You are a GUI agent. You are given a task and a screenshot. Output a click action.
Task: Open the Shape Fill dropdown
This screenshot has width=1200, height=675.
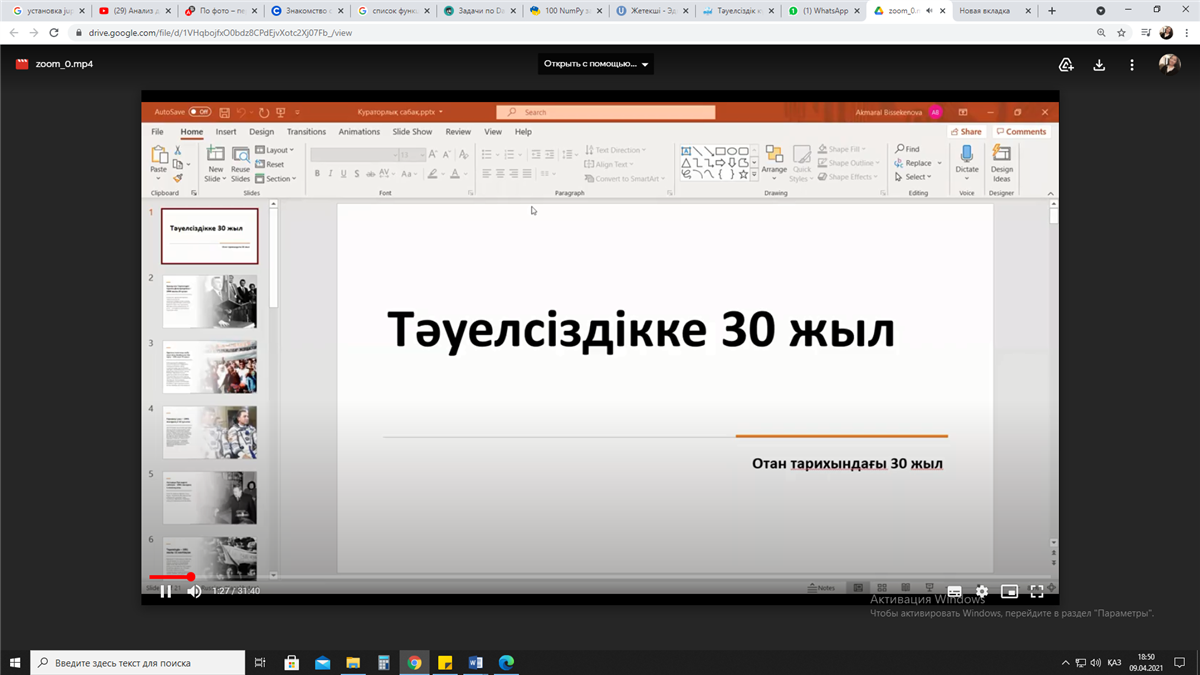[843, 150]
